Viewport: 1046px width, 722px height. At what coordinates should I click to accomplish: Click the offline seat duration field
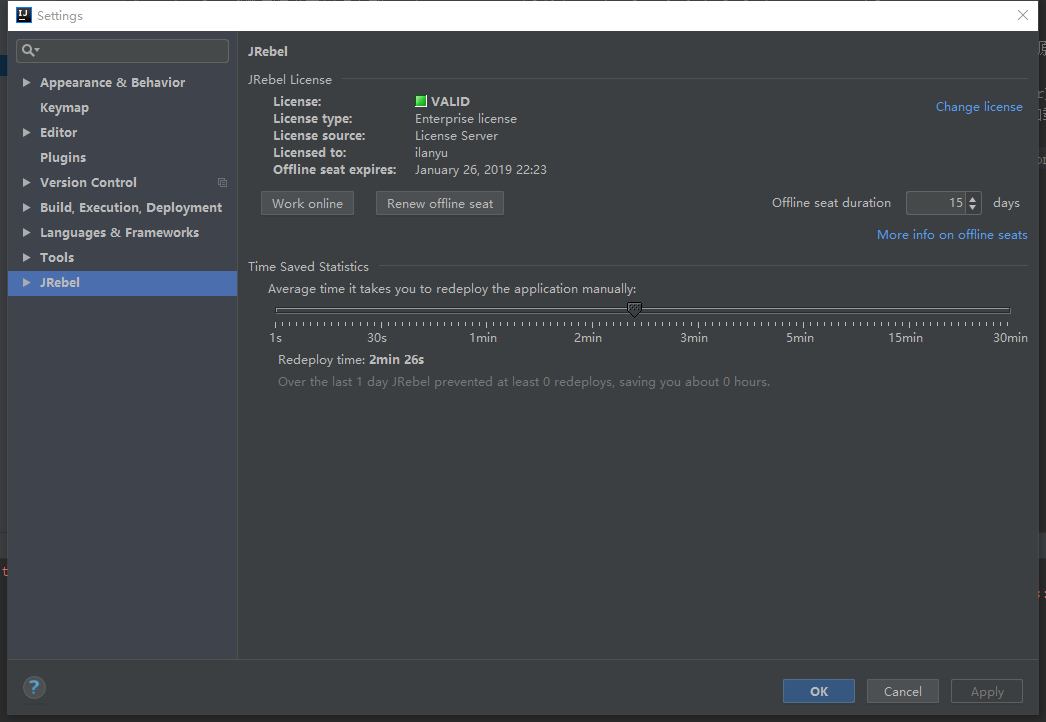936,203
